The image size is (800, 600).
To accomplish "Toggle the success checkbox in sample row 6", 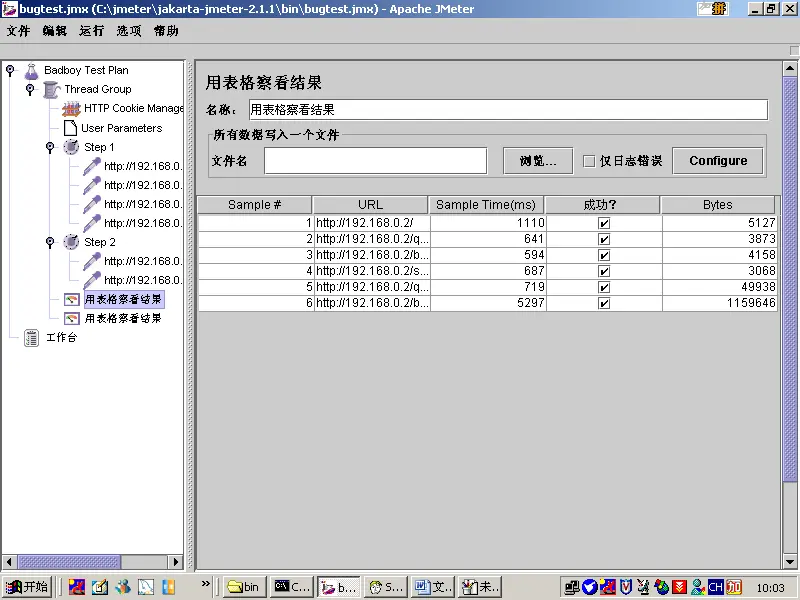I will coord(604,304).
